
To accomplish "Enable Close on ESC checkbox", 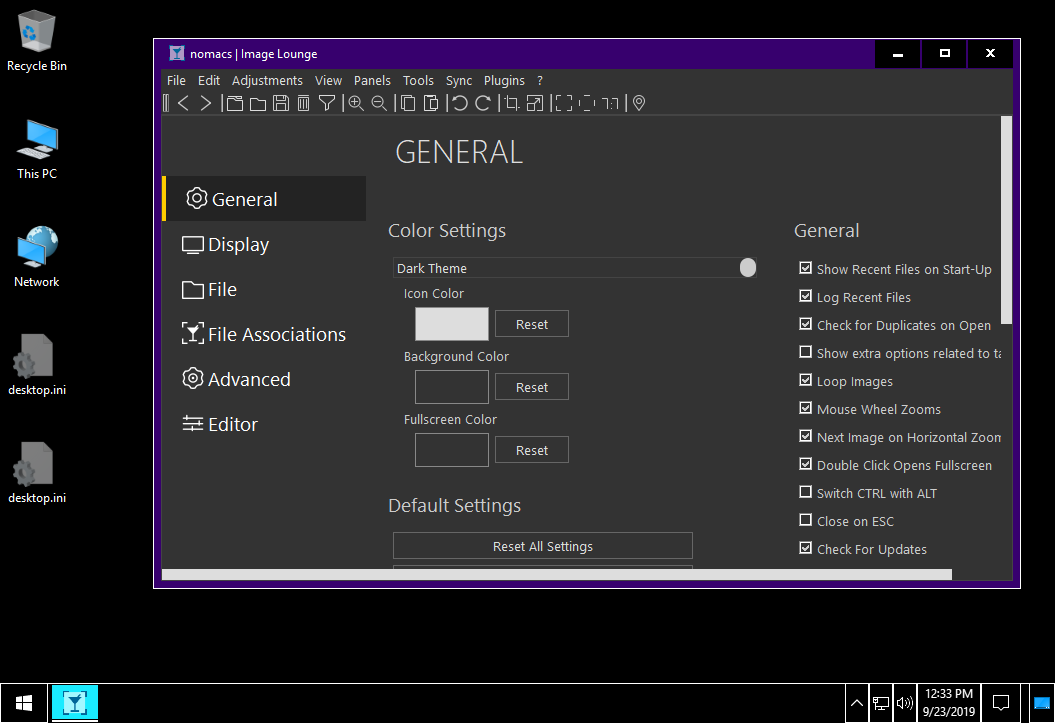I will (x=805, y=520).
